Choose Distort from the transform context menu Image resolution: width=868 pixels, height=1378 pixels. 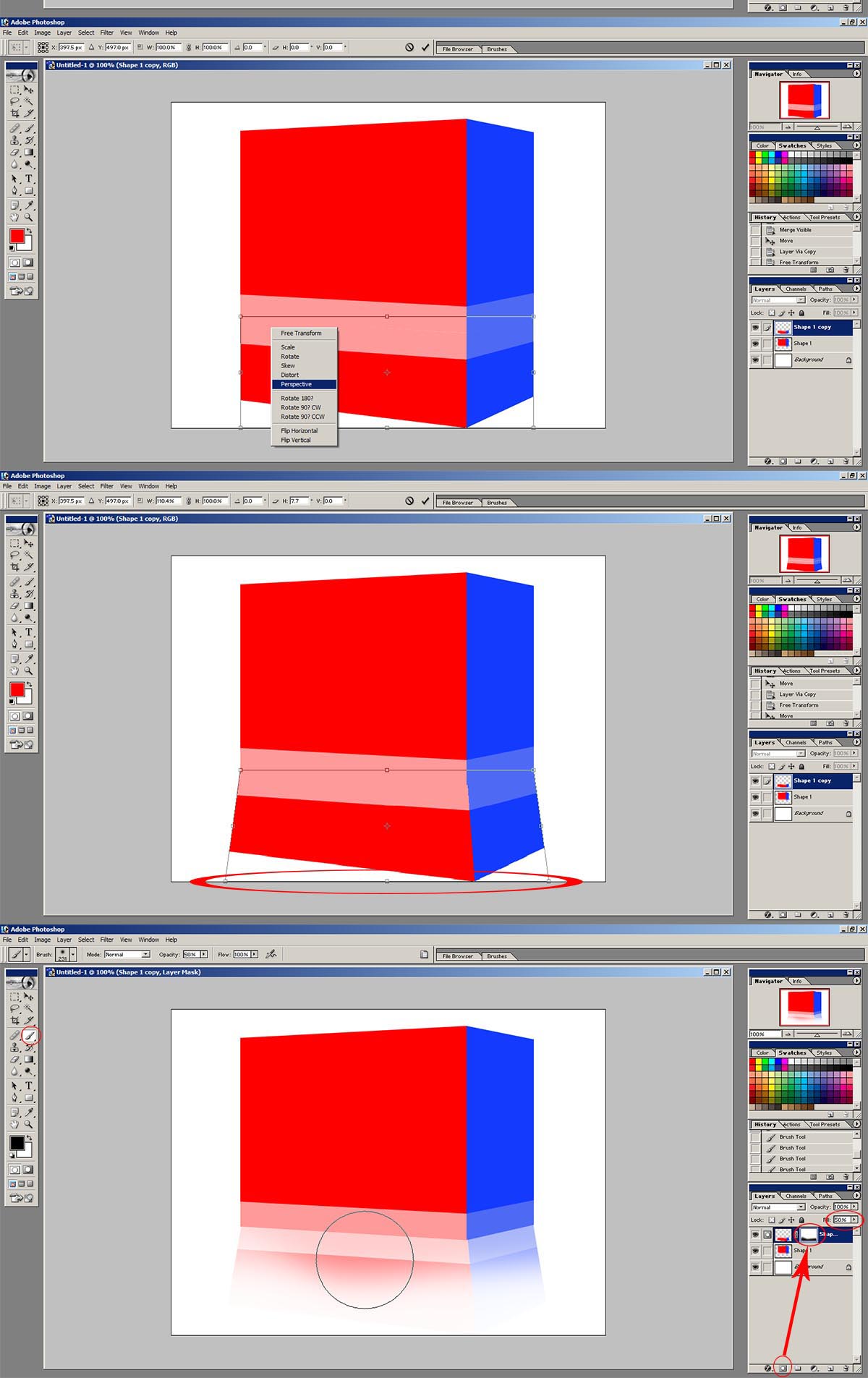point(304,375)
